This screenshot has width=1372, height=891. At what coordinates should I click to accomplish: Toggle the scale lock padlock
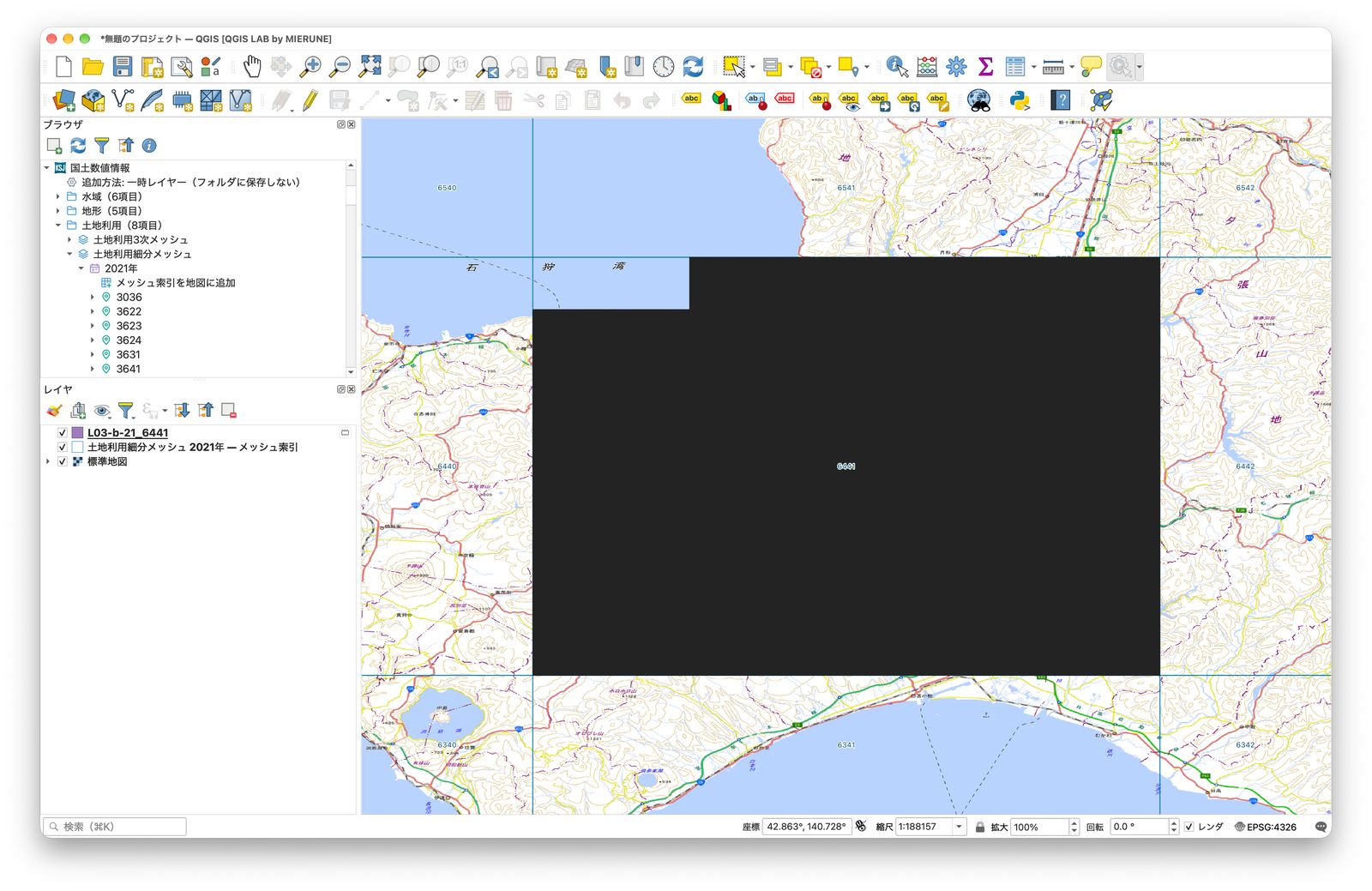(x=979, y=827)
